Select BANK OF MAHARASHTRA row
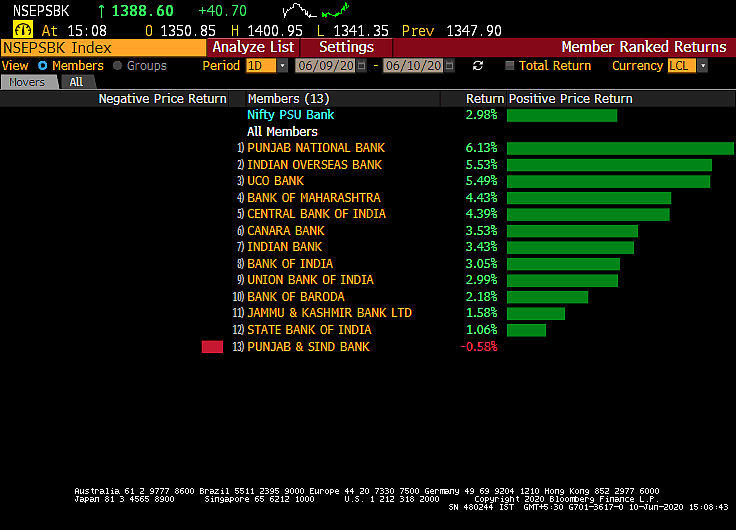Image resolution: width=736 pixels, height=530 pixels. pyautogui.click(x=314, y=198)
